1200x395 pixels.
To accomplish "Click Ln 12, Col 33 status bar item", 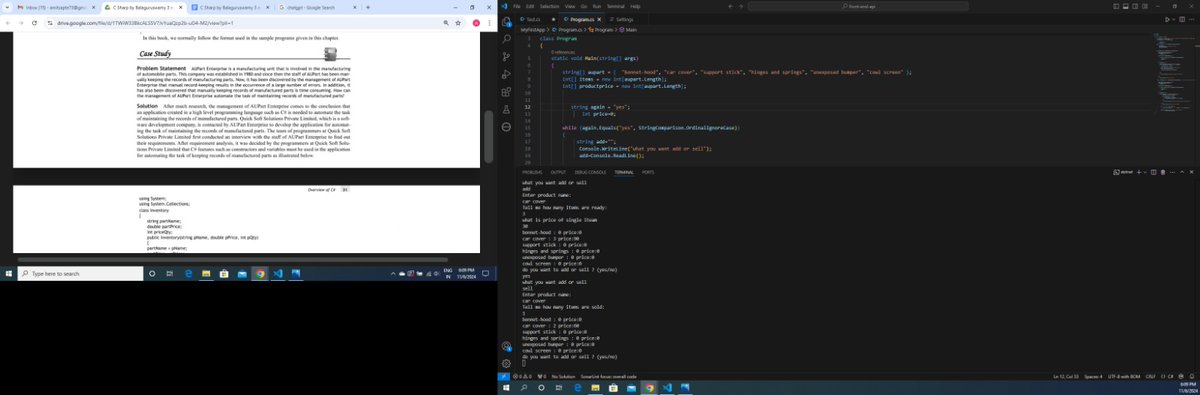I will click(1067, 376).
